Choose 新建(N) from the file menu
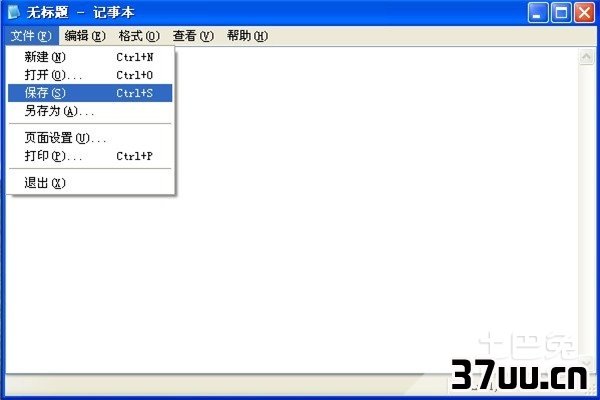The height and width of the screenshot is (400, 600). (x=90, y=57)
